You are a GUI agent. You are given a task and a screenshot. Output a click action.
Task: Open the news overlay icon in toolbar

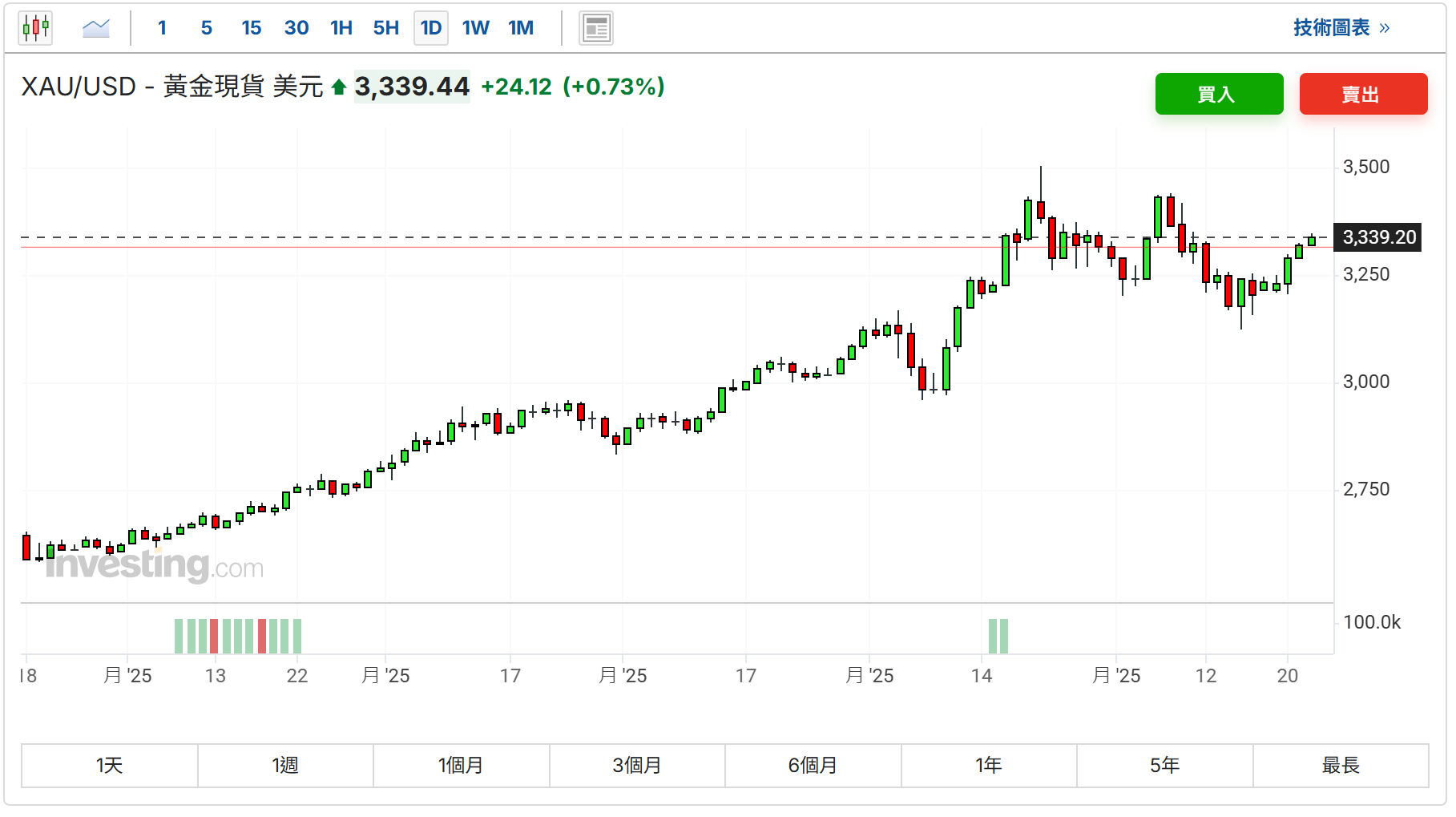coord(596,28)
